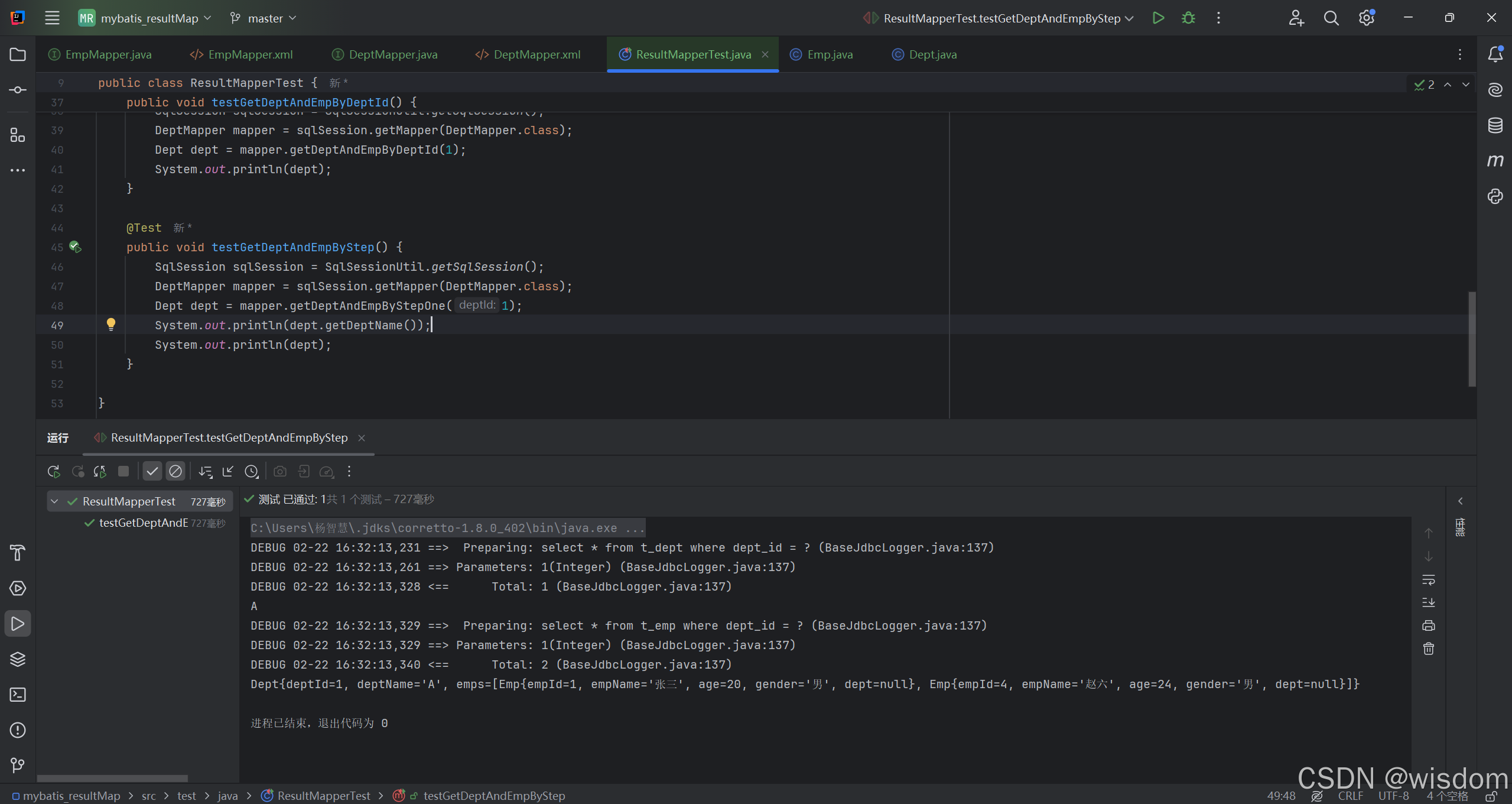Switch to EmpMapper.xml tab
Image resolution: width=1512 pixels, height=804 pixels.
[241, 54]
